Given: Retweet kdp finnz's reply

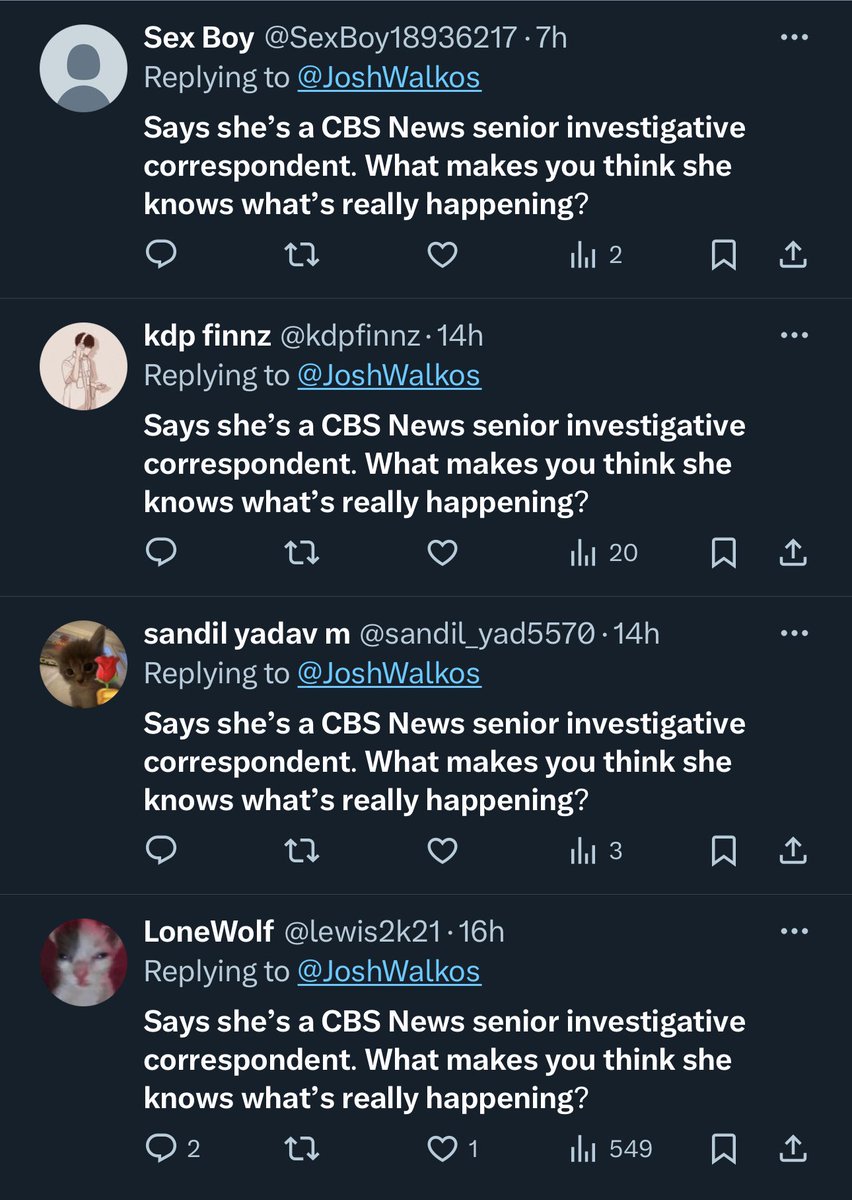Looking at the screenshot, I should (301, 553).
